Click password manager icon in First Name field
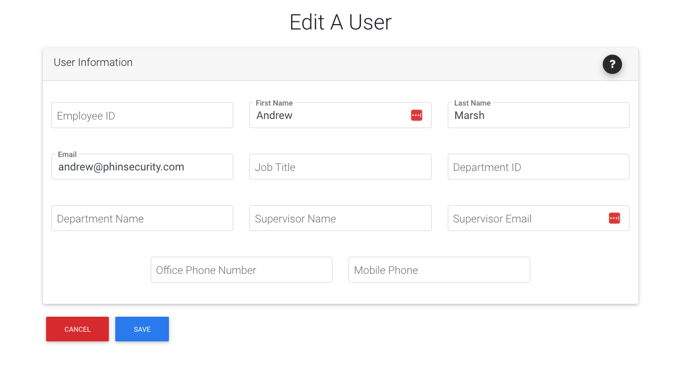Viewport: 688px width, 373px height. coord(416,115)
